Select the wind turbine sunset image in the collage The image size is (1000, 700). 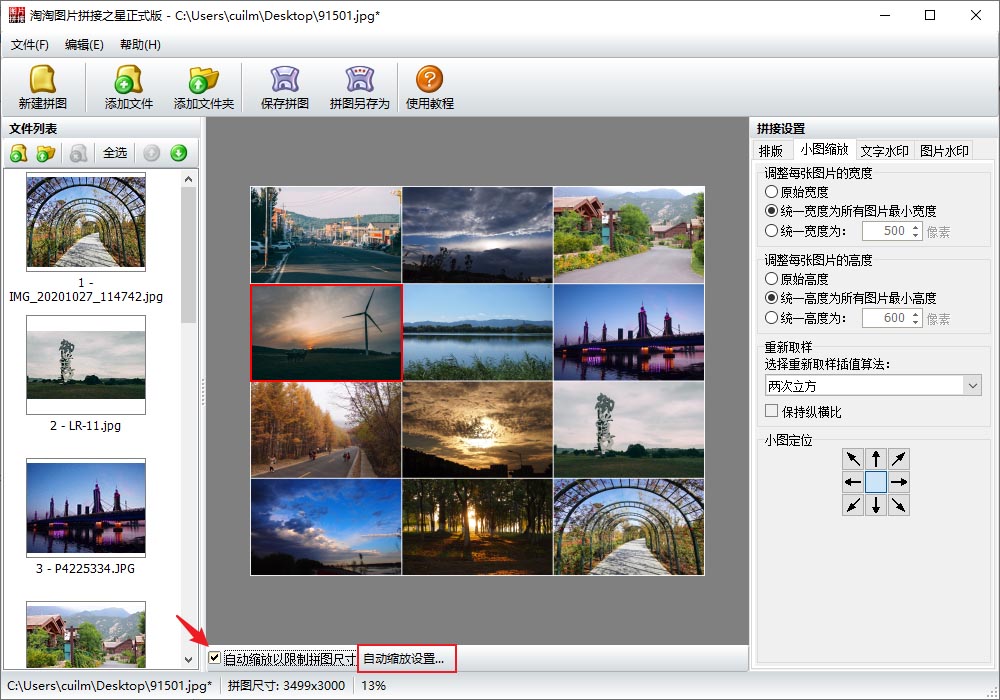tap(327, 332)
